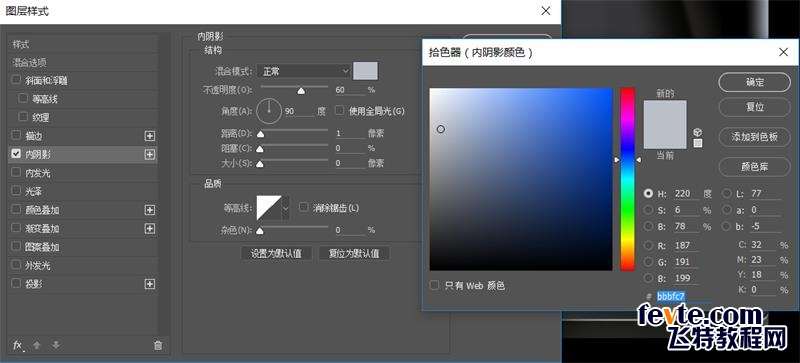This screenshot has height=363, width=800.
Task: Add another 投影 effect with plus icon
Action: click(x=149, y=284)
